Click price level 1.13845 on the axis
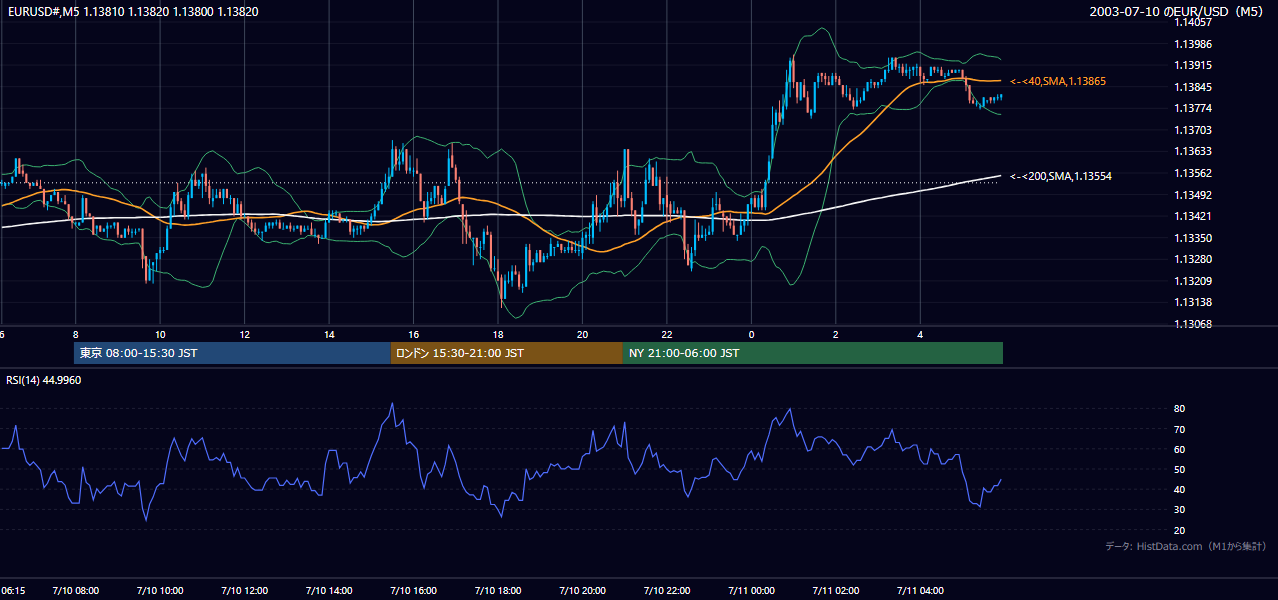 point(1194,87)
